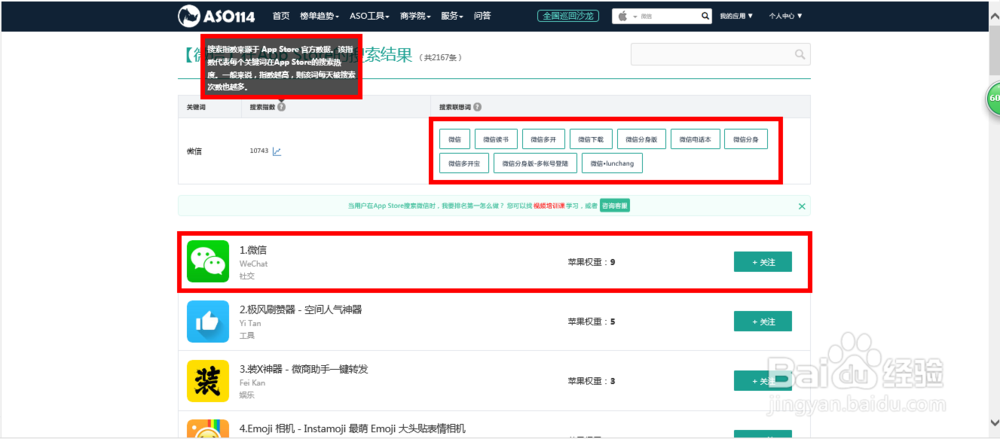The height and width of the screenshot is (439, 1000).
Task: Open the 问答 page
Action: (482, 16)
